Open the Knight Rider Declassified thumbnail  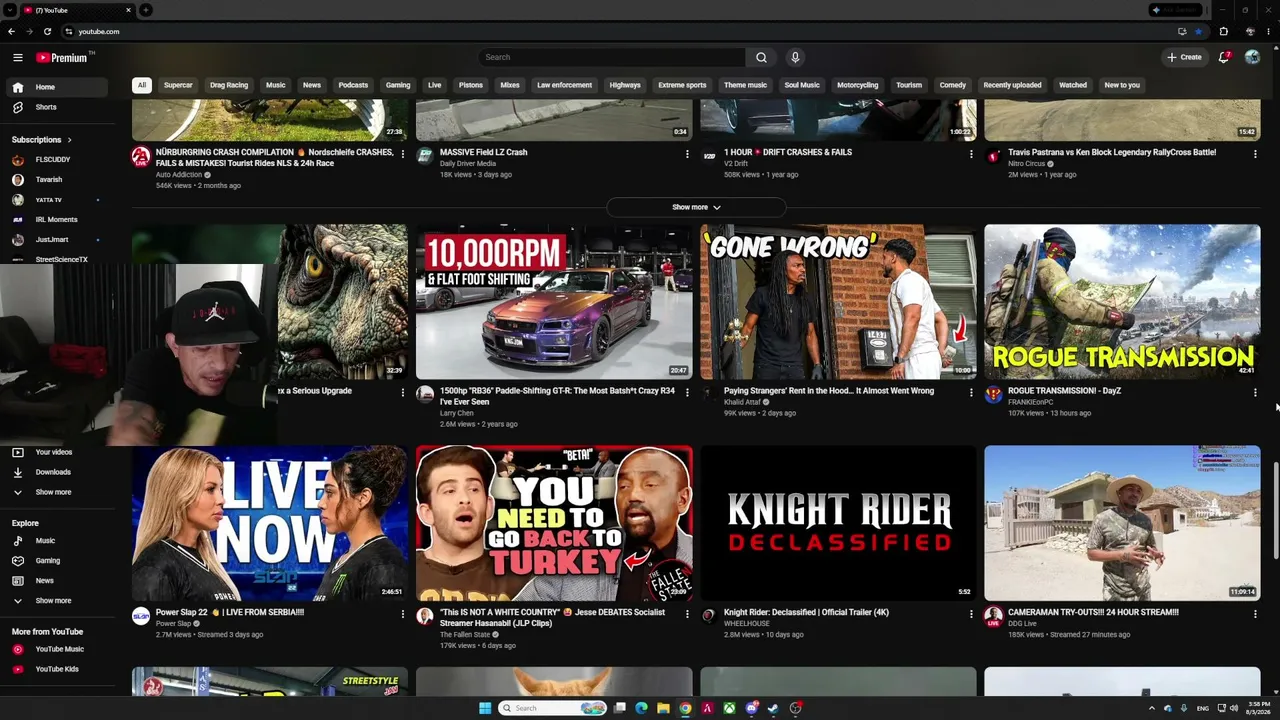[838, 523]
